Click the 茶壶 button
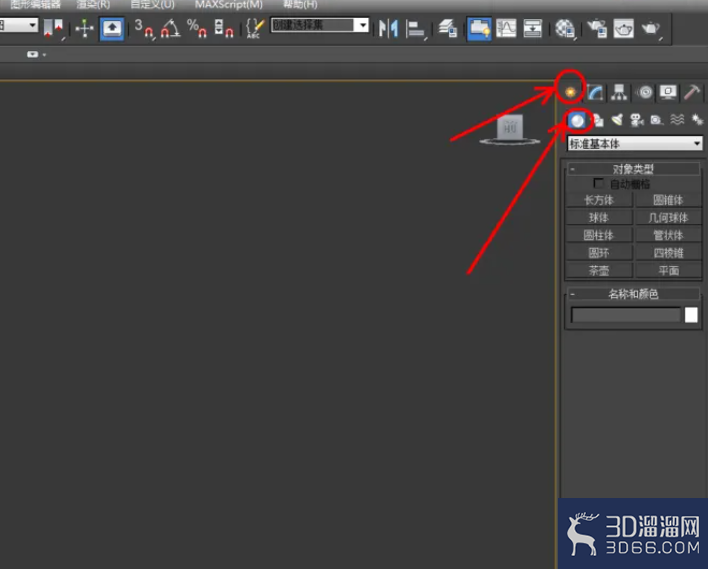This screenshot has height=569, width=708. pos(599,270)
